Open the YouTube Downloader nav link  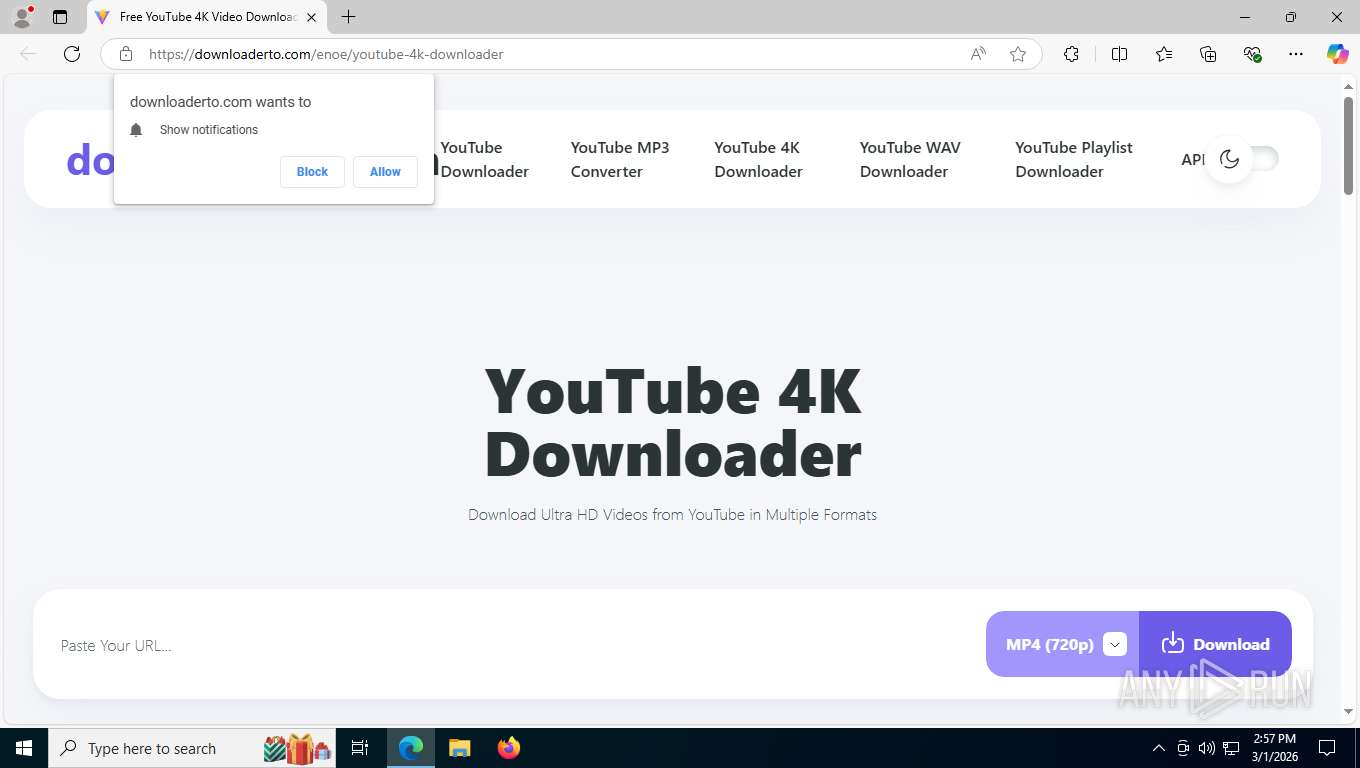pyautogui.click(x=485, y=159)
